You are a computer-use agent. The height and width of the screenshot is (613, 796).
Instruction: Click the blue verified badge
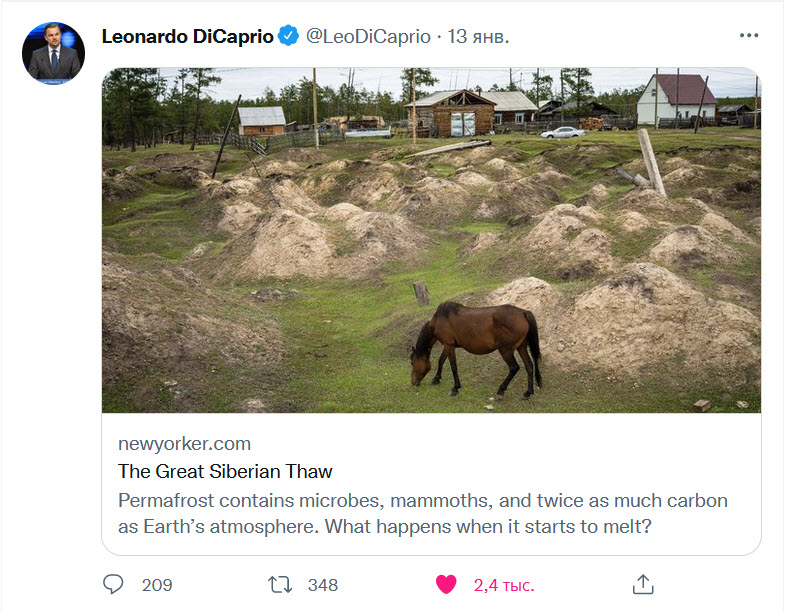click(289, 37)
